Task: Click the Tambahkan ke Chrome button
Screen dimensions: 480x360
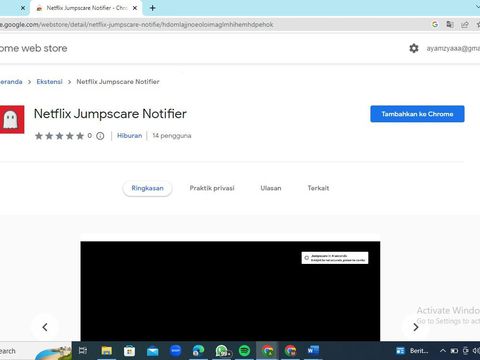Action: (x=417, y=114)
